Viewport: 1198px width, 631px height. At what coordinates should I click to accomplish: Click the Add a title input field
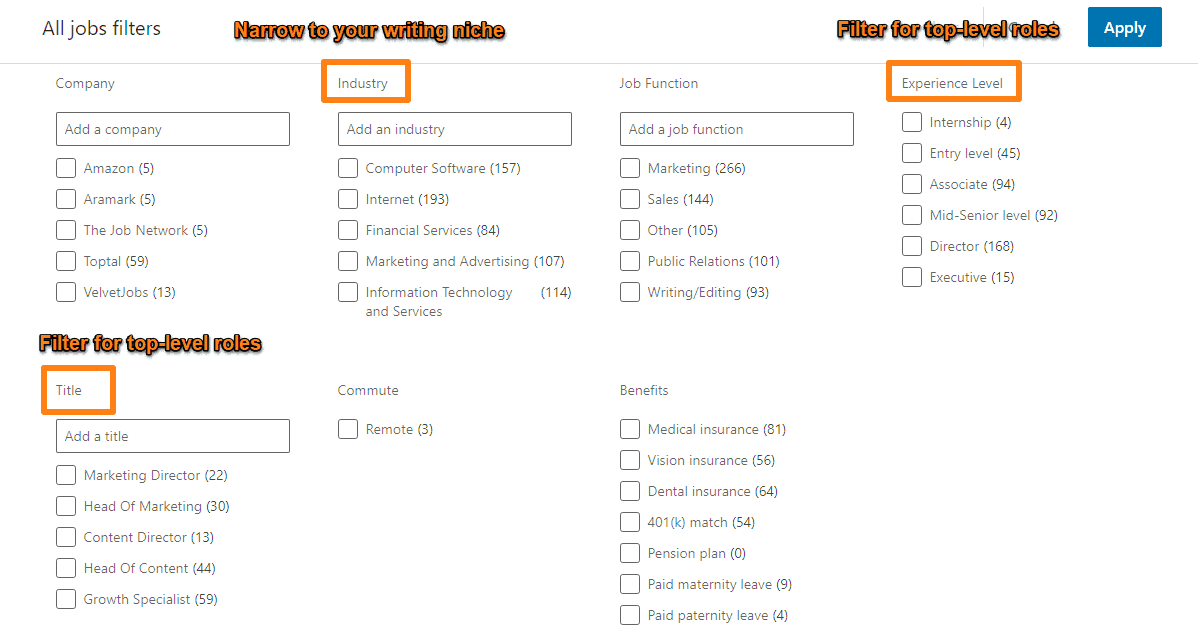[172, 436]
